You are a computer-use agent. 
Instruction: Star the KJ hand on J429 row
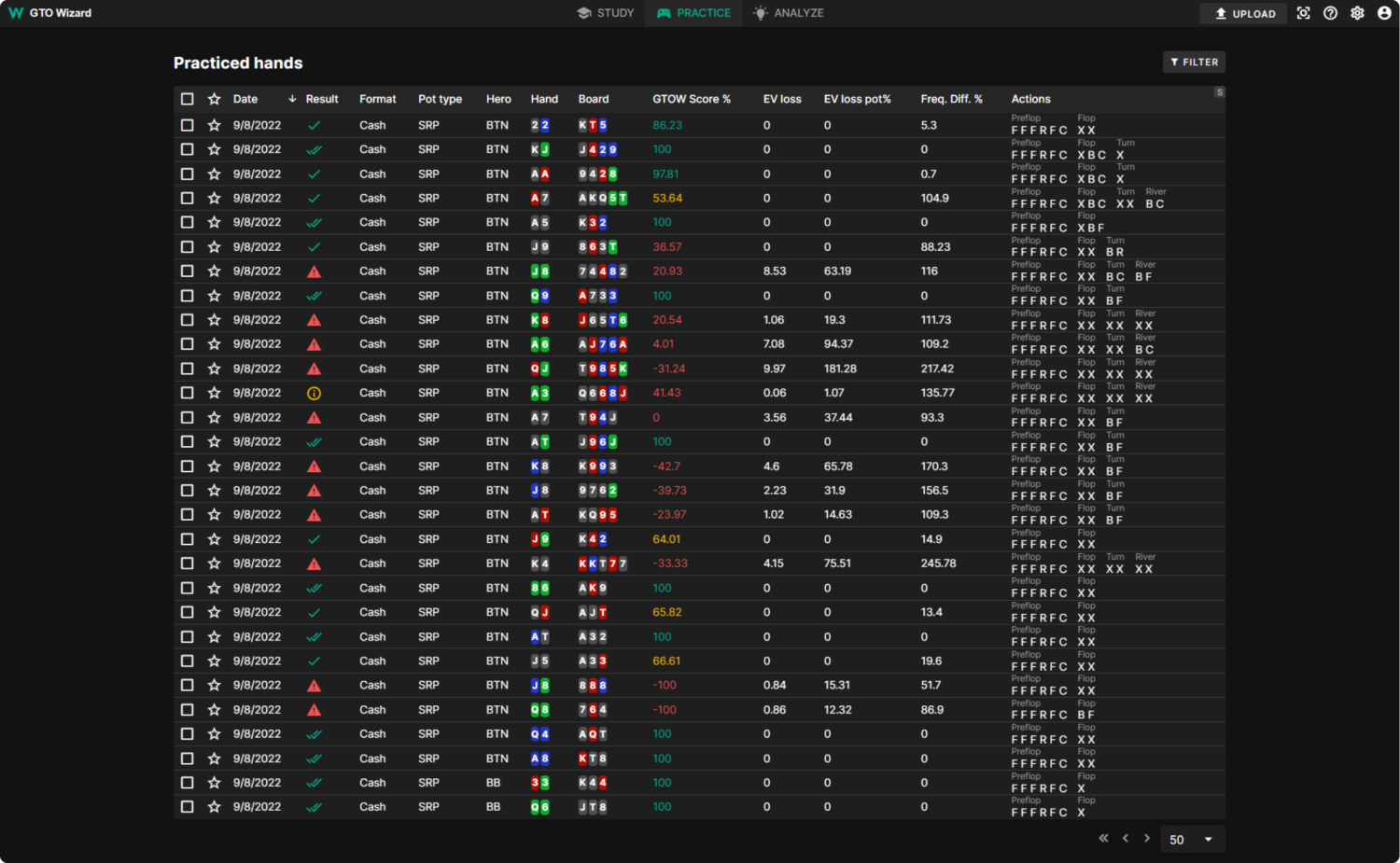click(x=214, y=149)
